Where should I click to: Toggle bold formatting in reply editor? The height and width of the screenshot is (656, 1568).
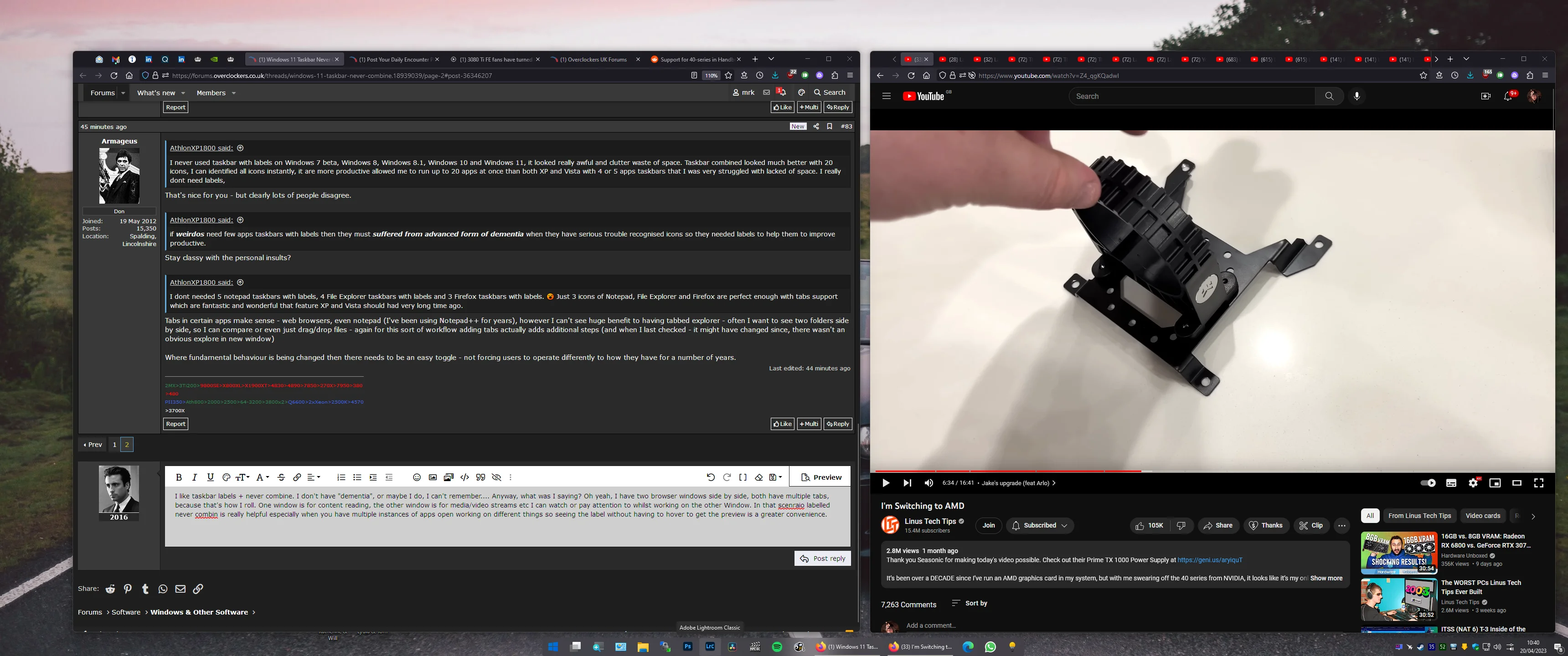point(179,477)
